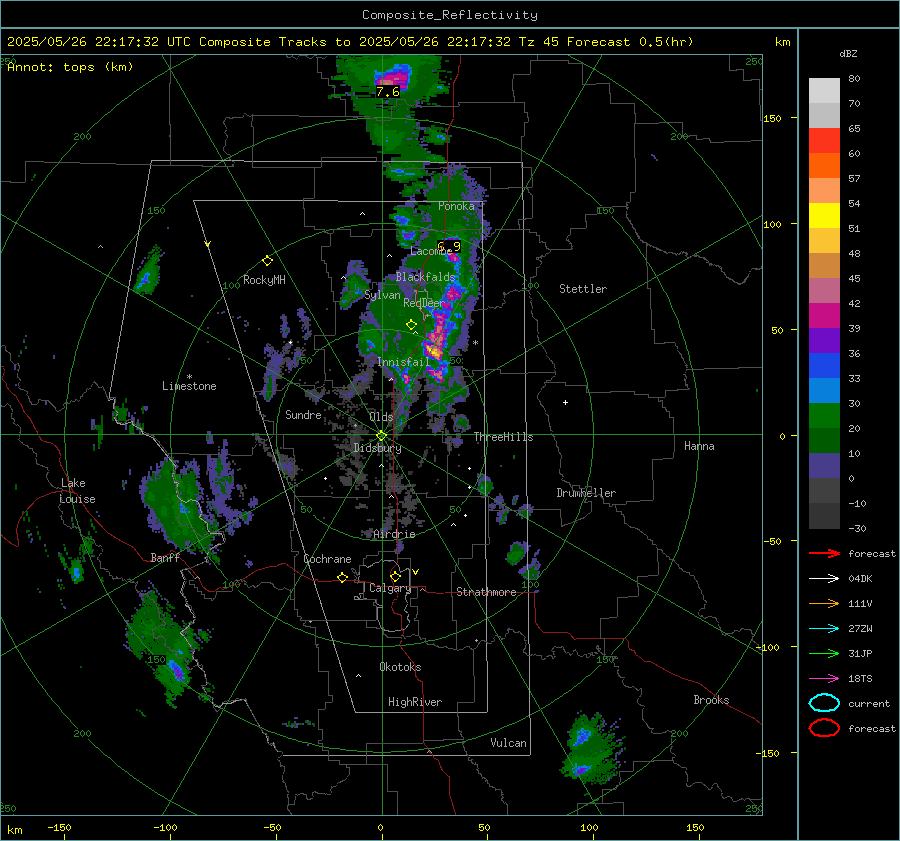Click the Ponoka city label
The height and width of the screenshot is (841, 900).
456,206
